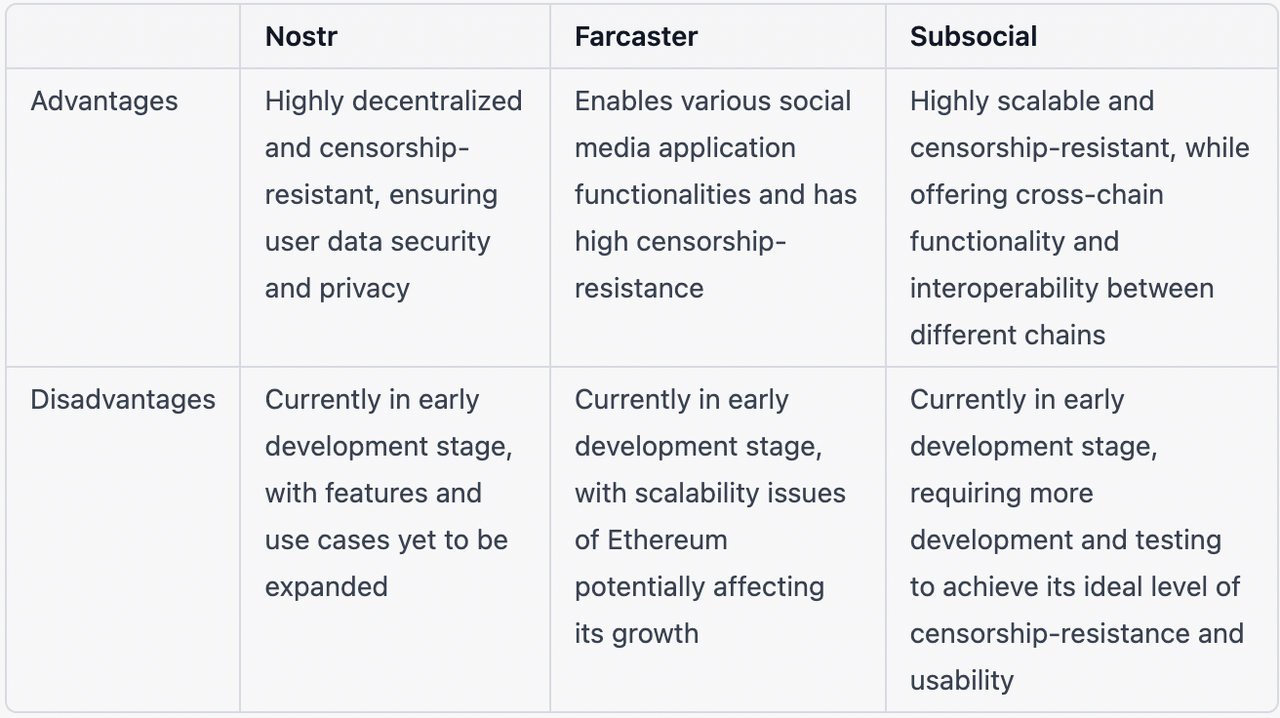Click 'its growth' text in Farcaster cell
Screen dimensions: 1280x718
(x=636, y=634)
